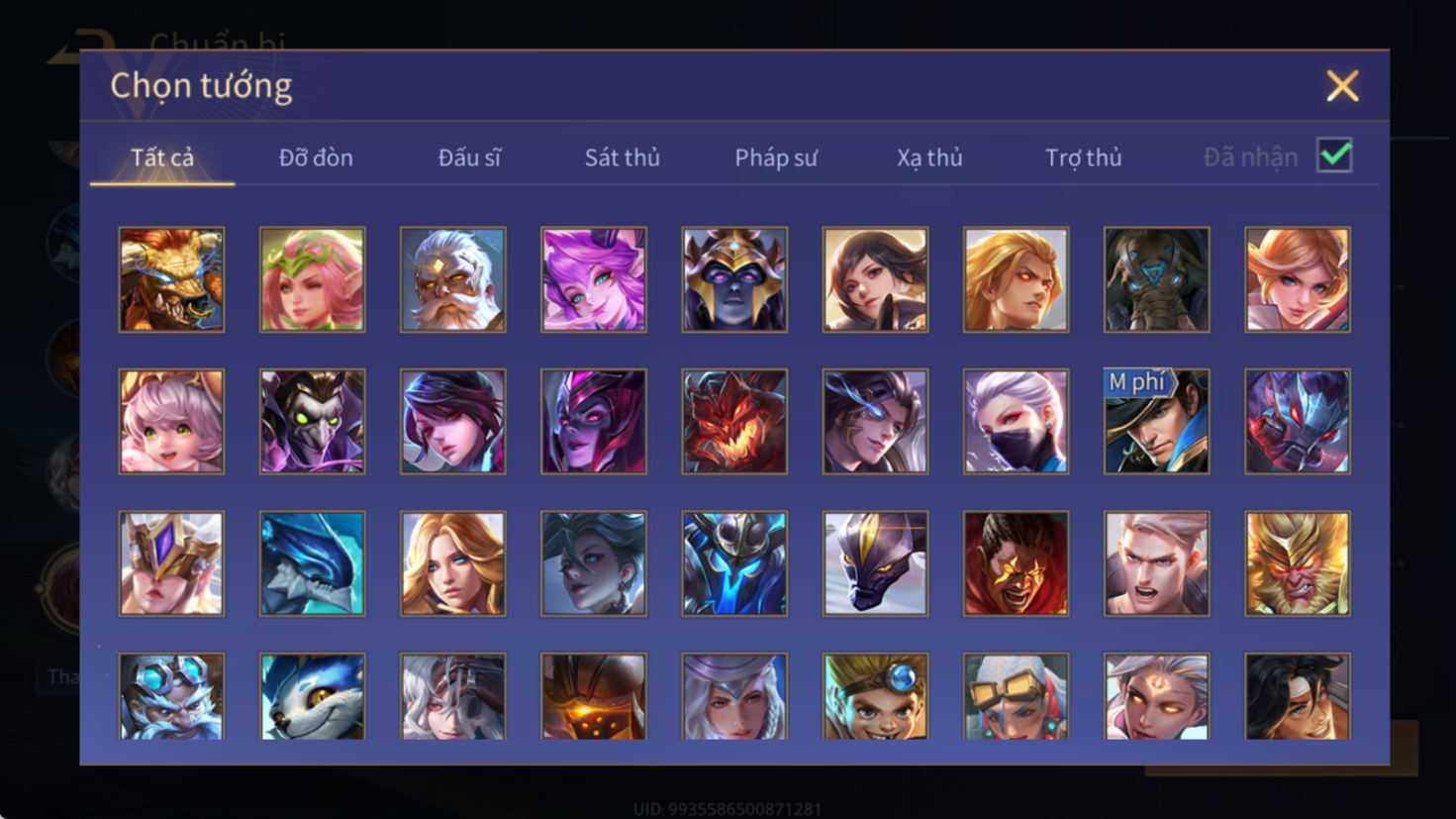Screen dimensions: 1456x819
Task: Open the Sát thủ tab
Action: [622, 157]
